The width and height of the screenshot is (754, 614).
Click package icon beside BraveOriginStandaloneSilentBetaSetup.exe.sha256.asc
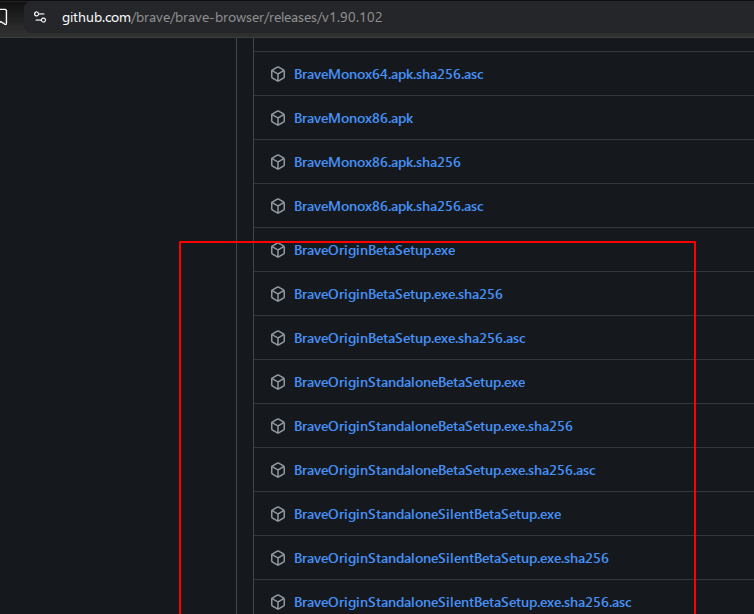pyautogui.click(x=278, y=602)
